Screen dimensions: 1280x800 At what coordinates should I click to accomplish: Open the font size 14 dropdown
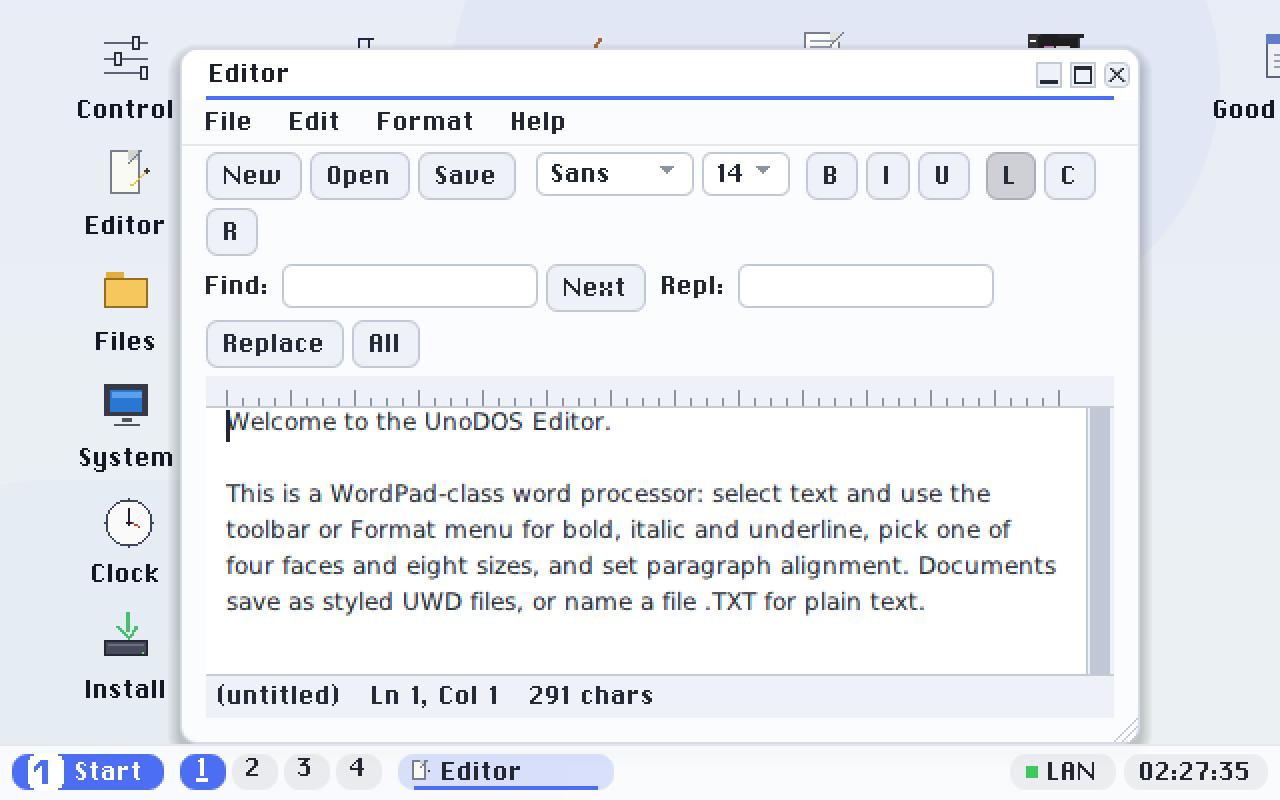click(x=746, y=174)
